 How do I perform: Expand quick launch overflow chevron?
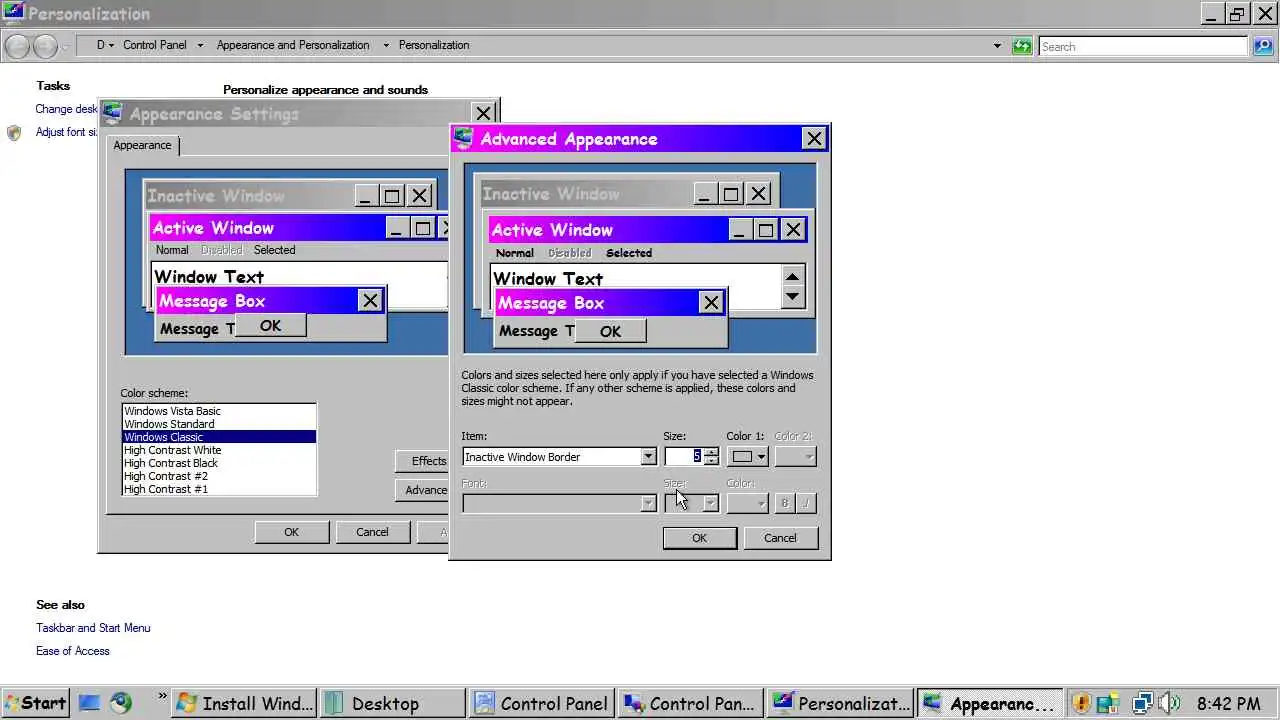click(162, 697)
